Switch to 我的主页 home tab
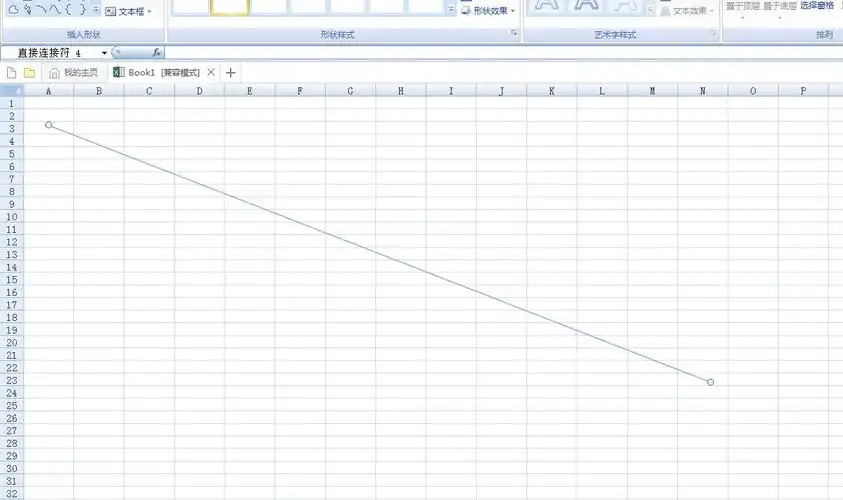The image size is (843, 500). point(74,73)
